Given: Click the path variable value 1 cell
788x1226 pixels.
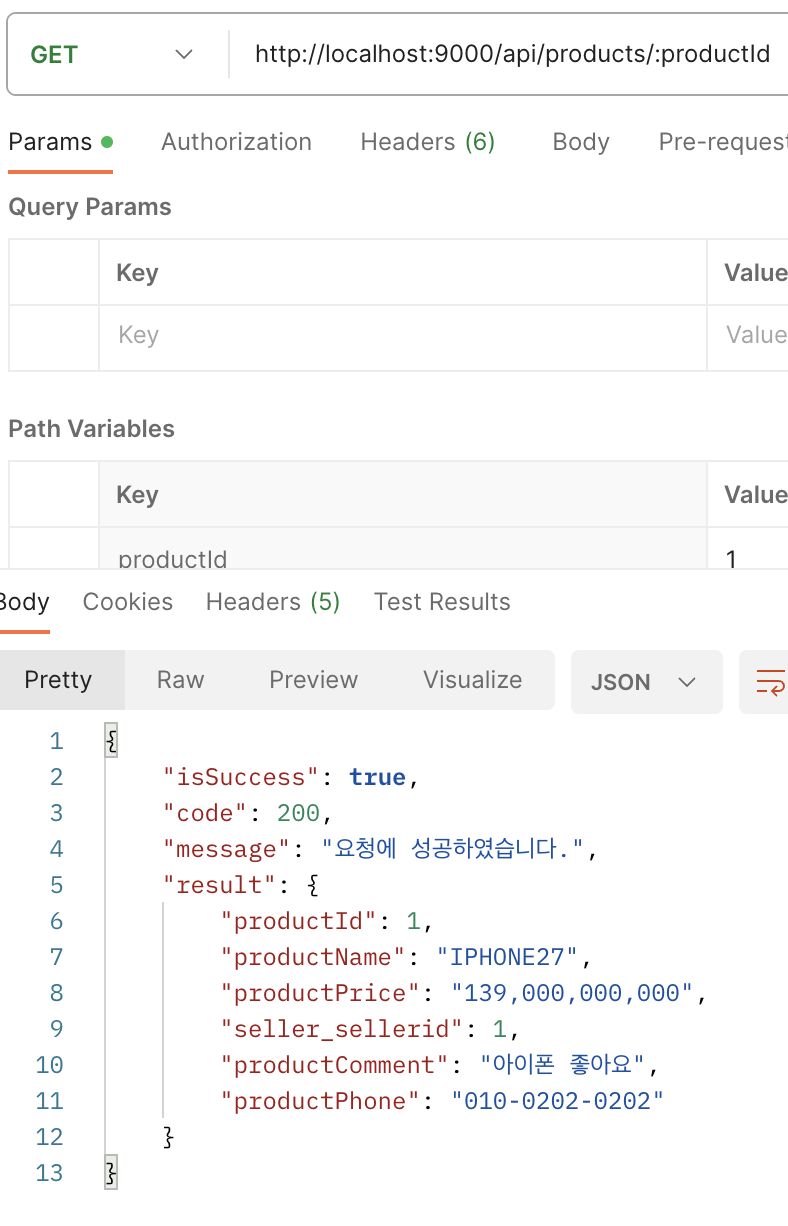Looking at the screenshot, I should point(748,549).
